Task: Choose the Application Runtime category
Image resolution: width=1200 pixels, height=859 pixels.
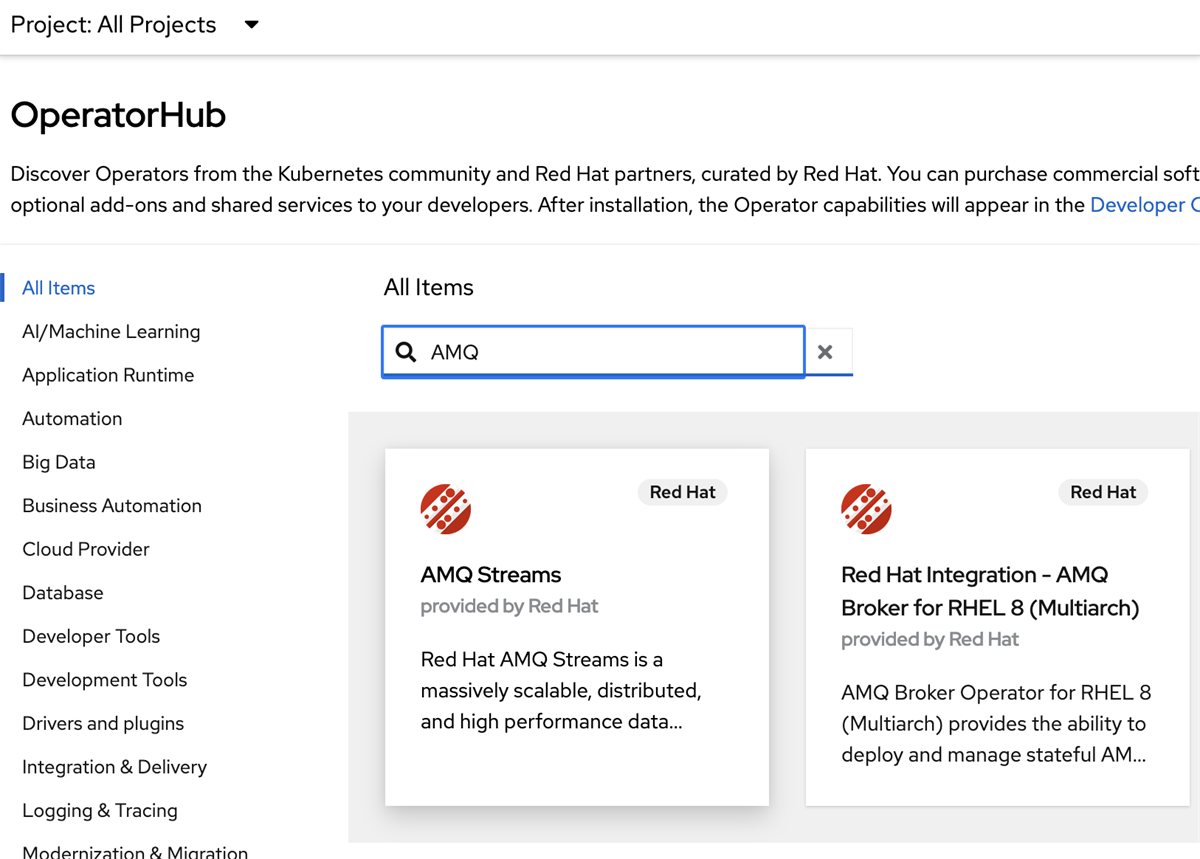Action: (108, 375)
